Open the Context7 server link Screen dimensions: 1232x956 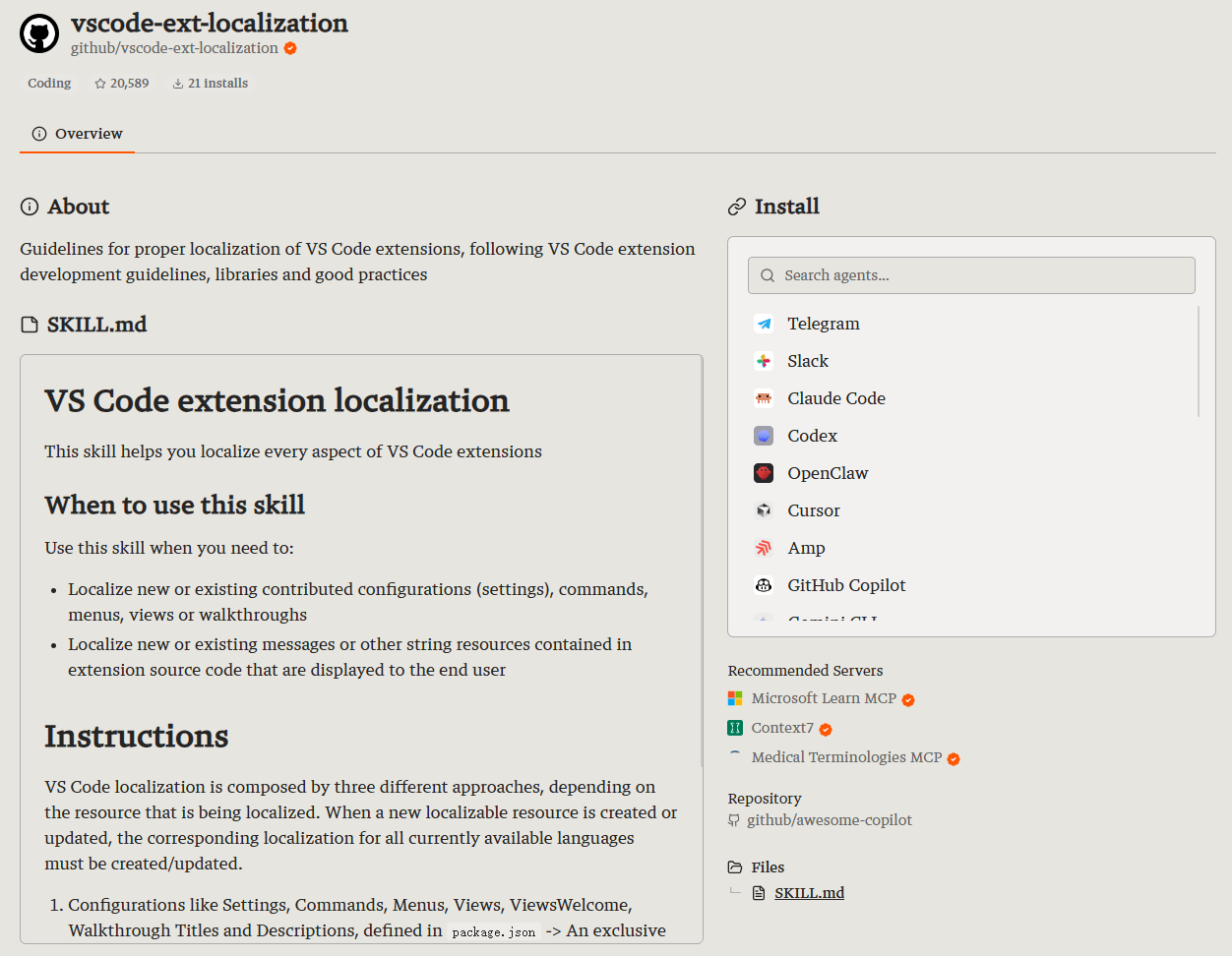pos(782,728)
